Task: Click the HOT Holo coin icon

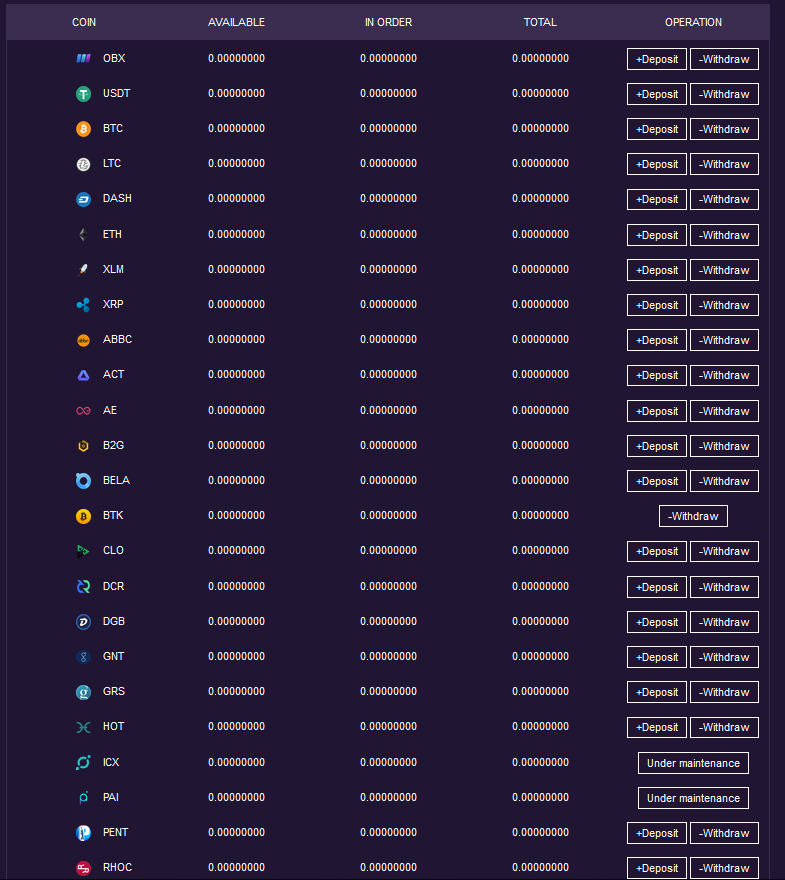Action: [84, 727]
